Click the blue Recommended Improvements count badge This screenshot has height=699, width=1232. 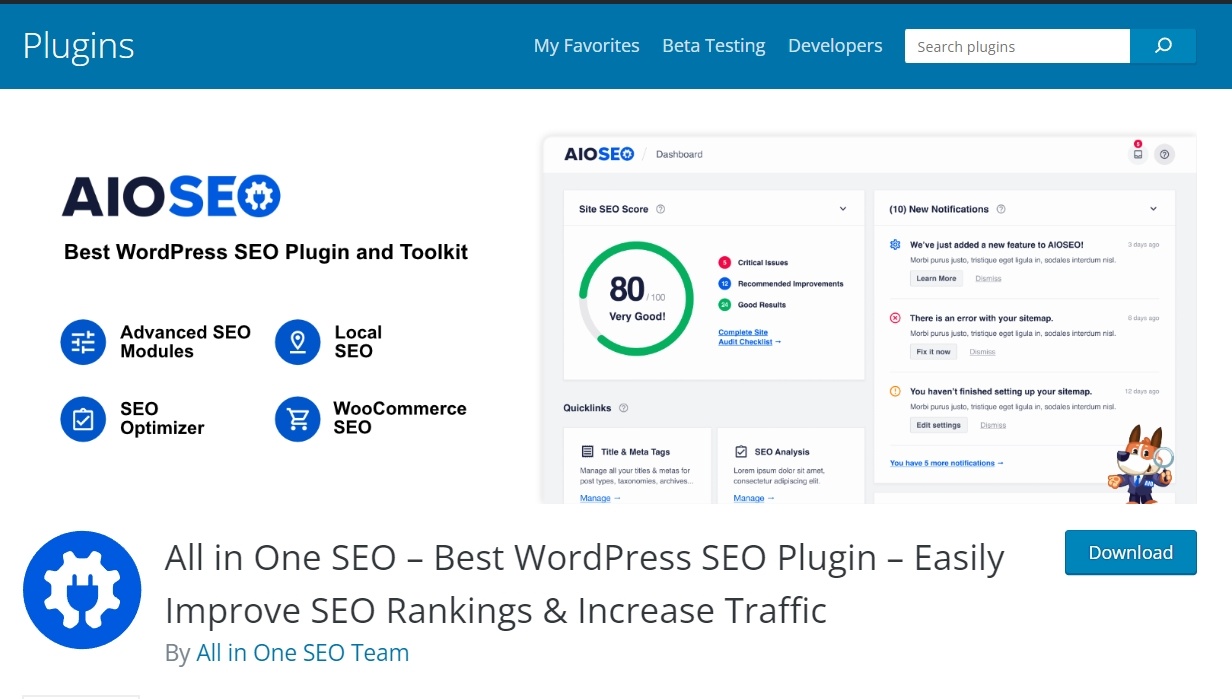tap(724, 284)
